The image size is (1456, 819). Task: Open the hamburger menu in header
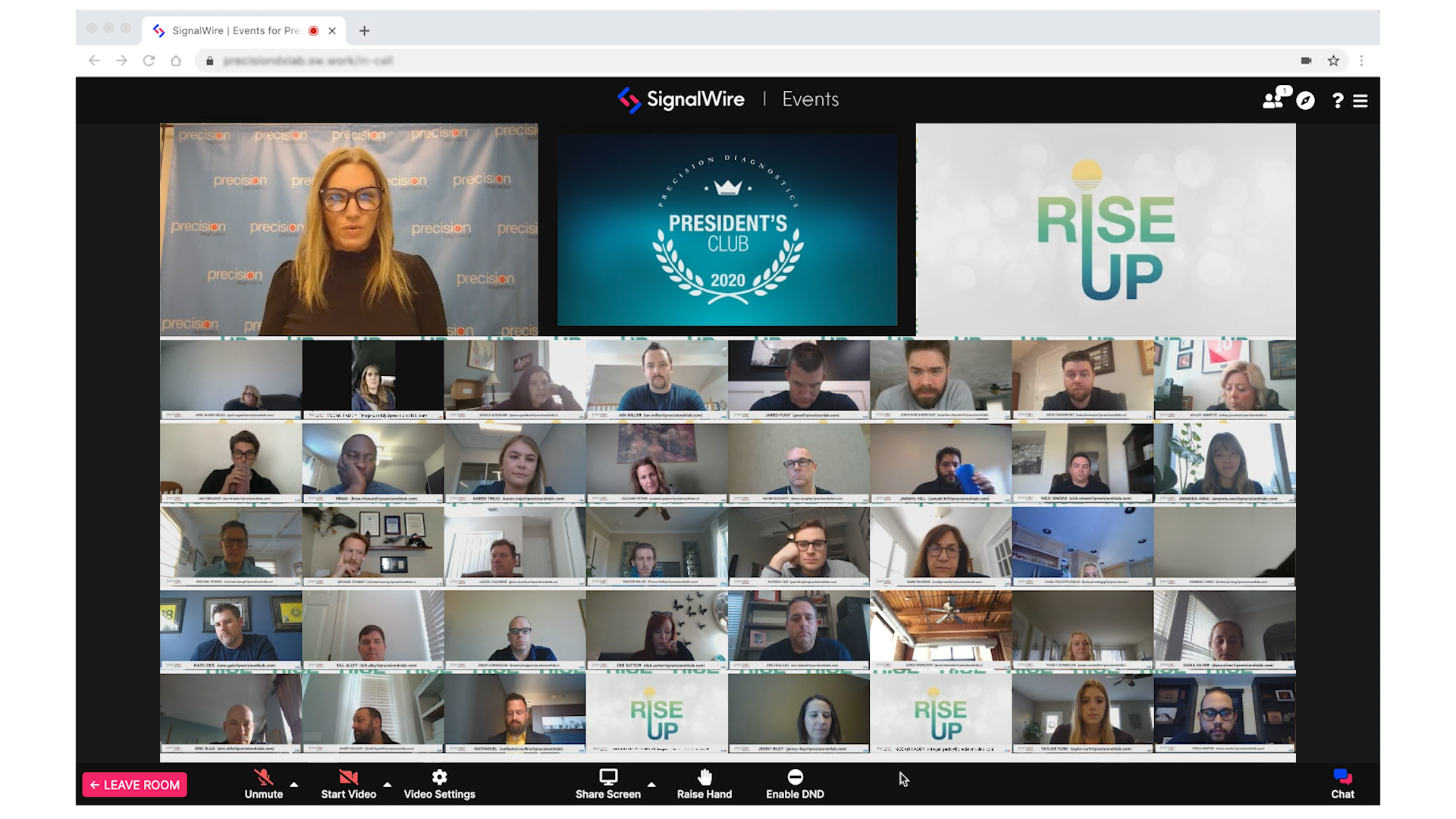1360,101
